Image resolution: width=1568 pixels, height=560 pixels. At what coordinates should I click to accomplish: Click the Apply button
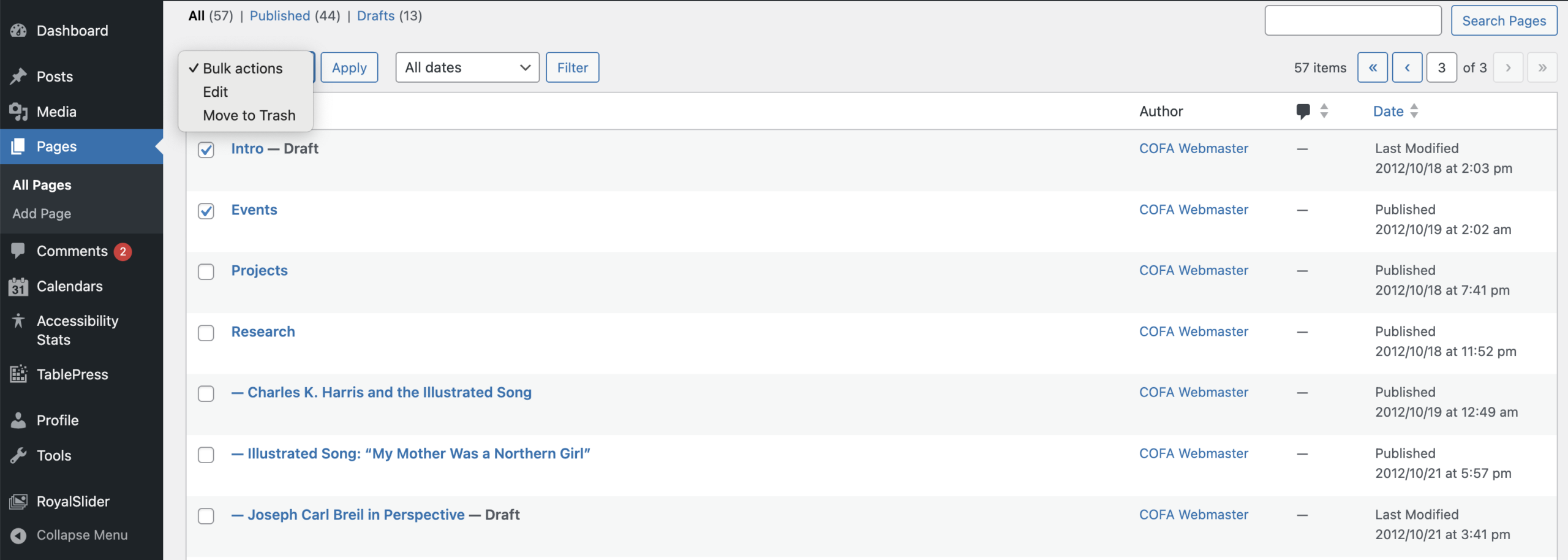[x=349, y=67]
